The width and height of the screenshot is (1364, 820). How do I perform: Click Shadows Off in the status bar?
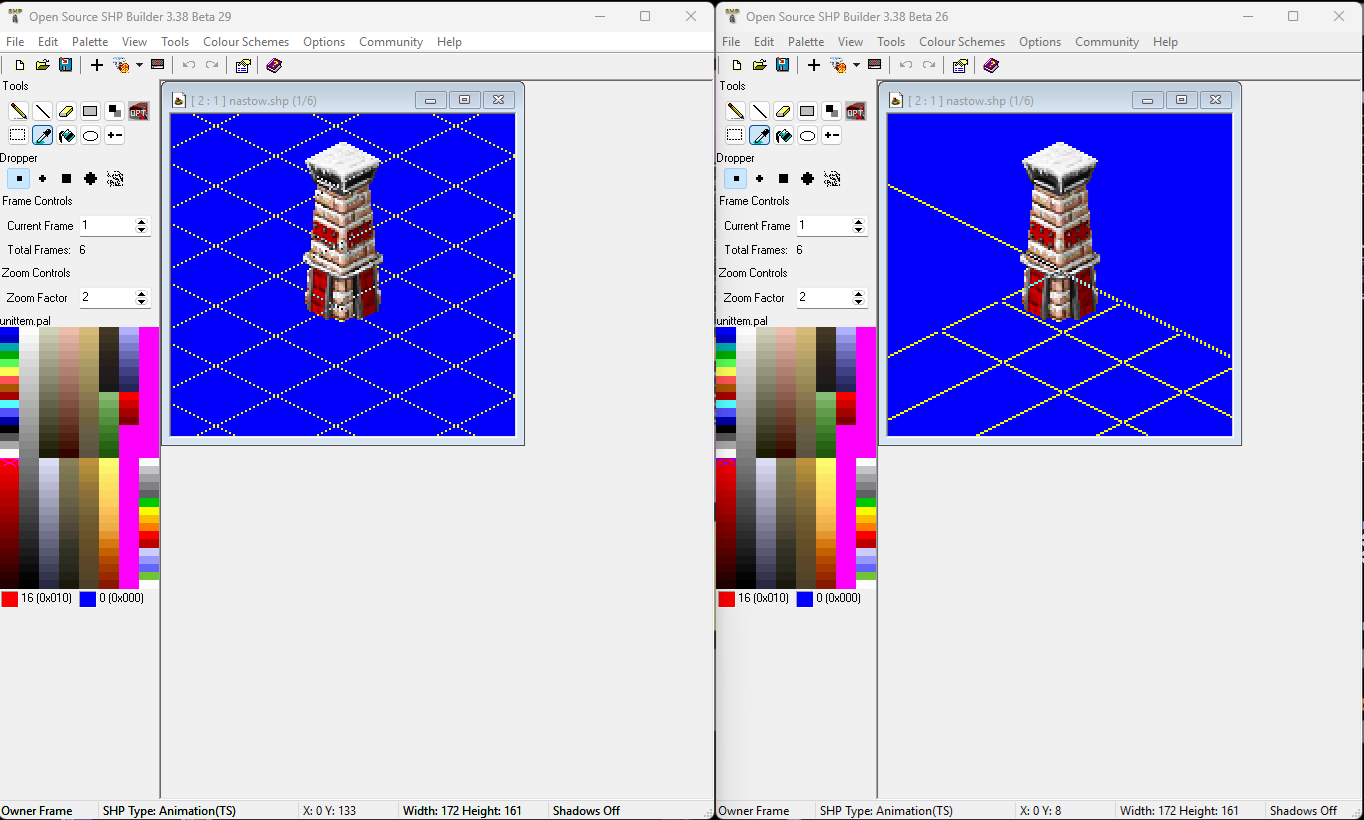point(585,810)
